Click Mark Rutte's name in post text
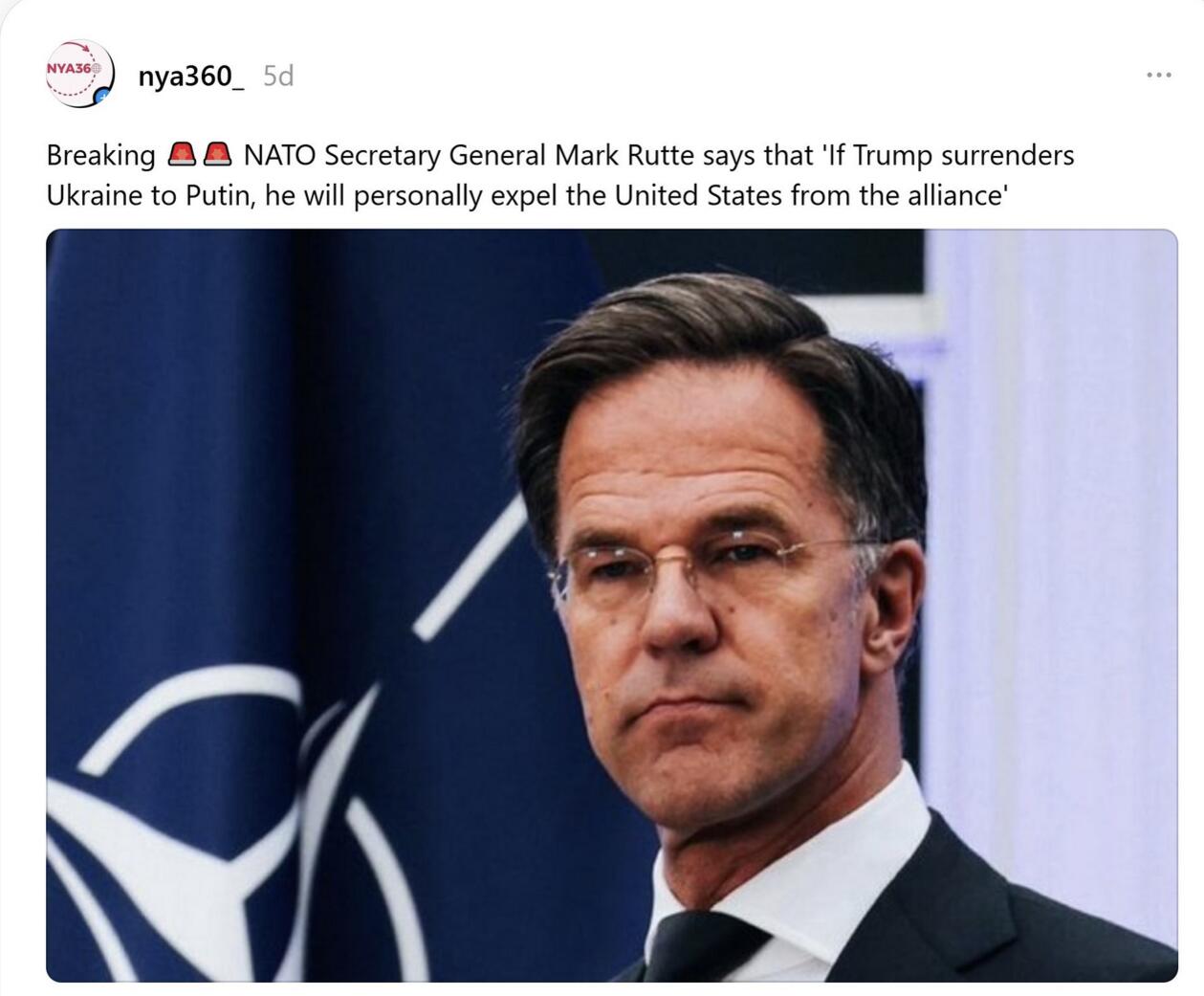 (x=624, y=155)
